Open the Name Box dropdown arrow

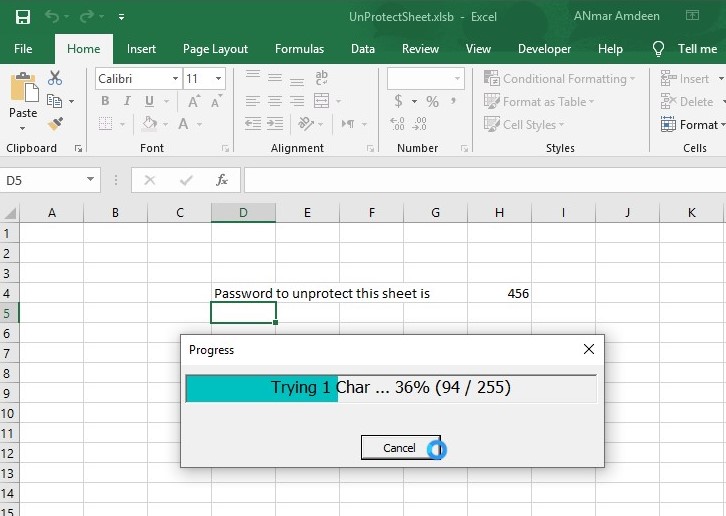91,180
